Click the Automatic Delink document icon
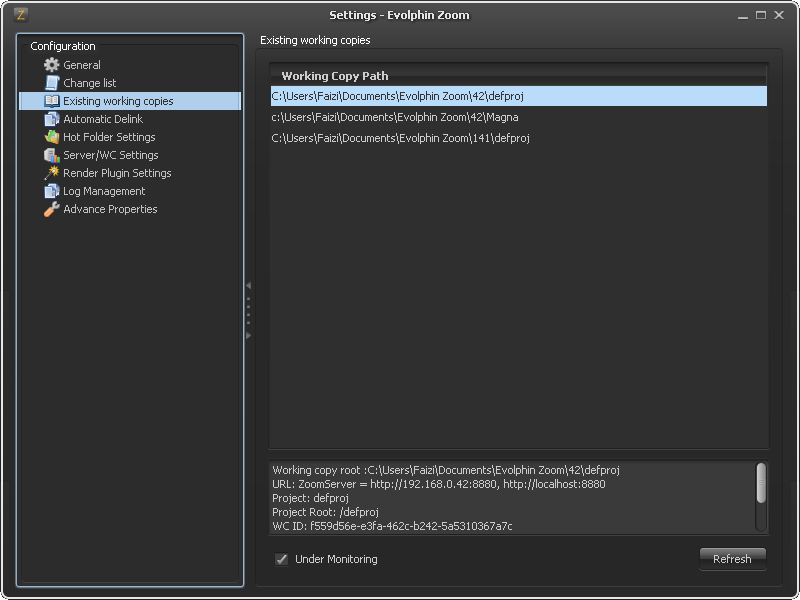The width and height of the screenshot is (800, 600). [x=52, y=119]
